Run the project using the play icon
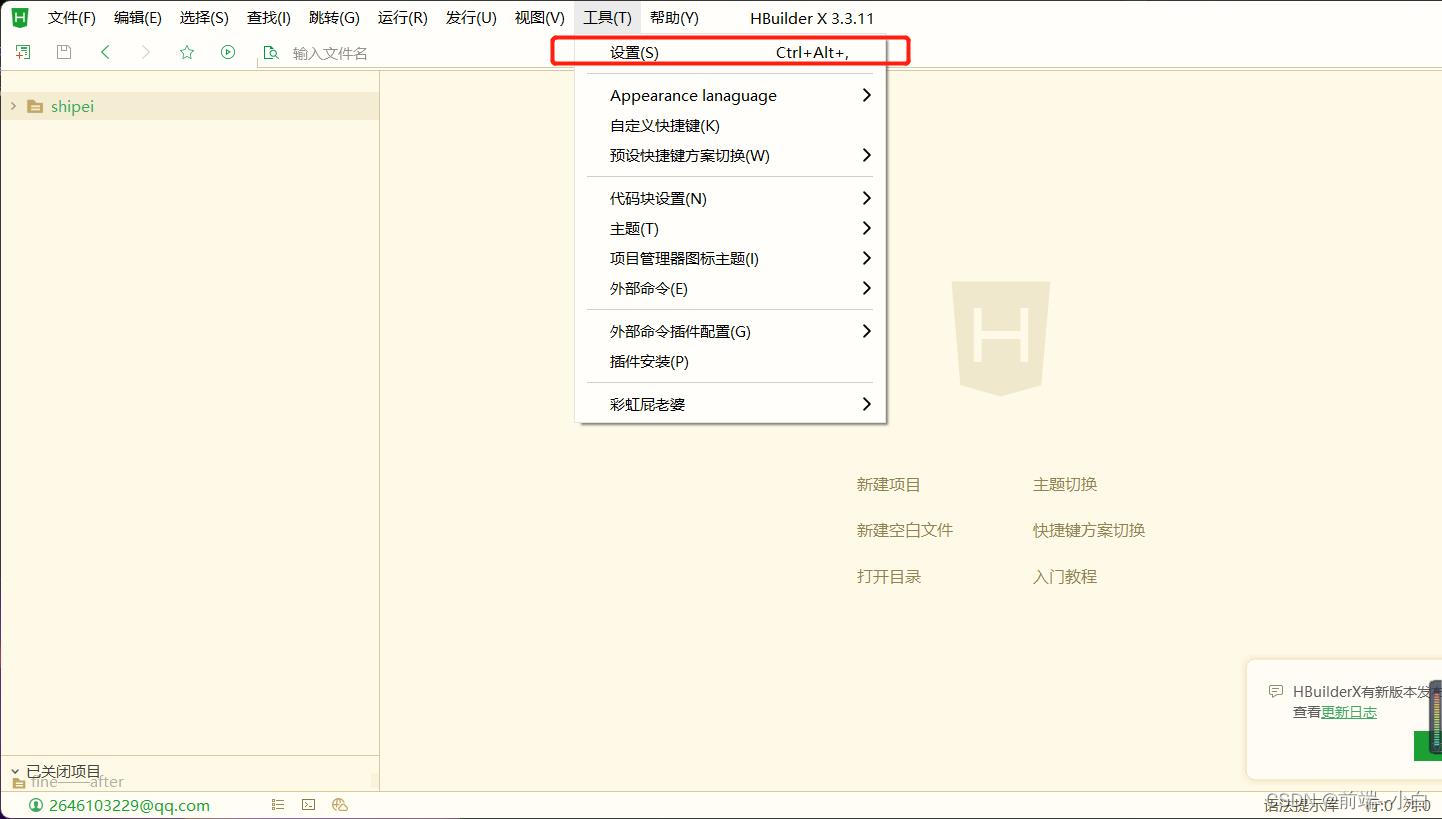1442x819 pixels. pyautogui.click(x=227, y=51)
